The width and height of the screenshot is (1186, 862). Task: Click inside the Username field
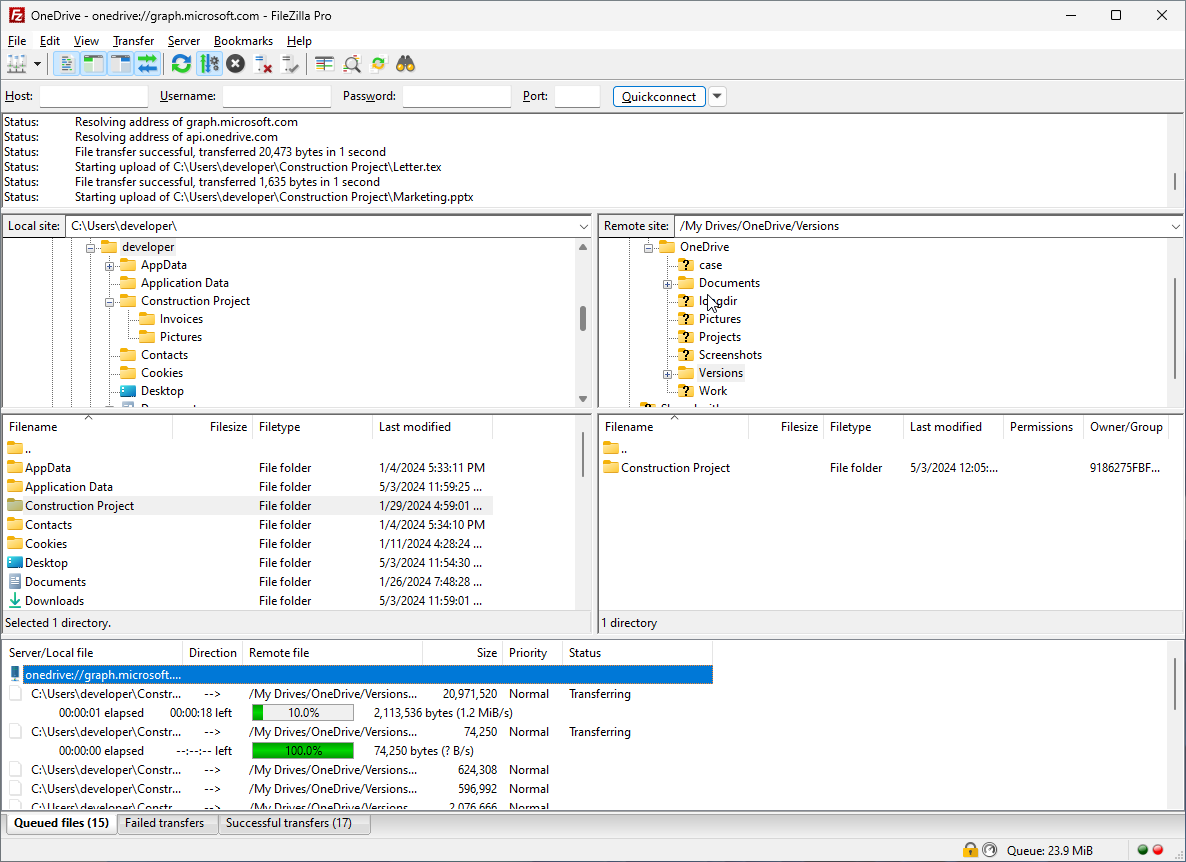tap(276, 96)
